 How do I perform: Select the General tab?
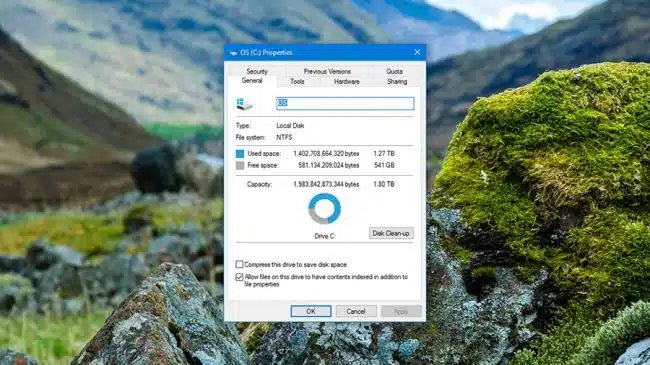[x=252, y=81]
